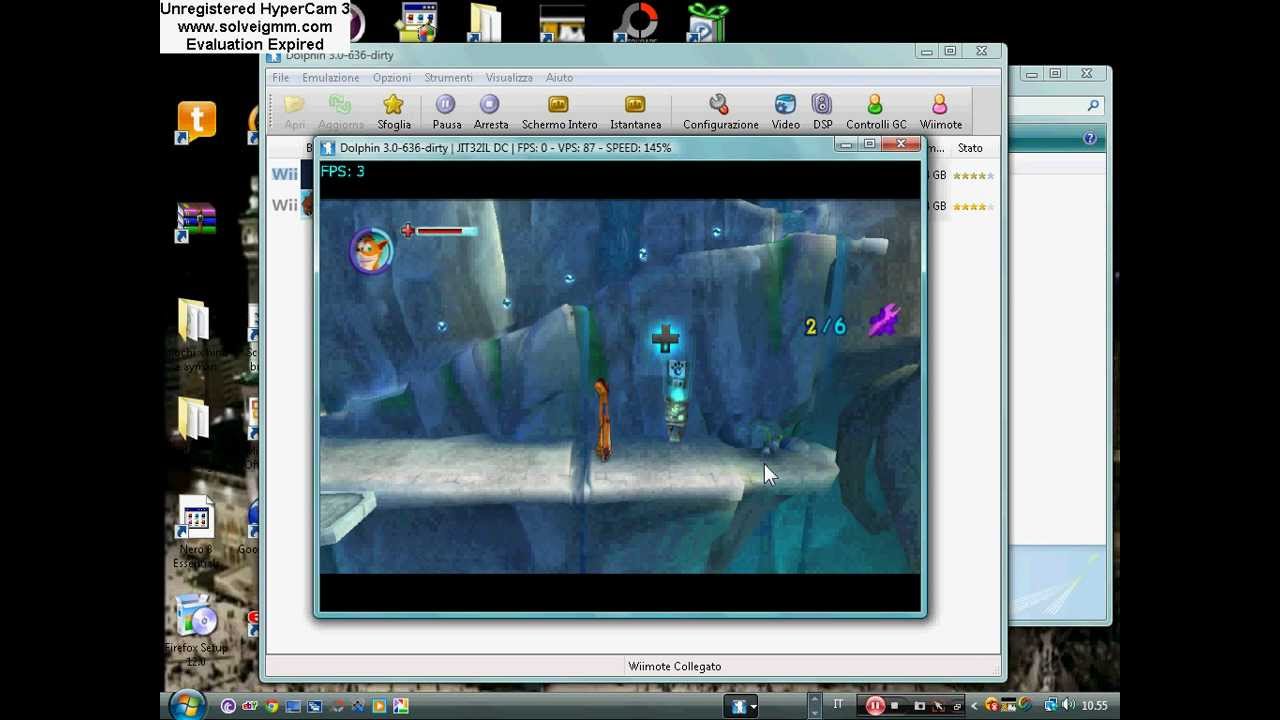Select the red and grey circle desktop shortcut
The width and height of the screenshot is (1280, 720).
click(x=637, y=22)
